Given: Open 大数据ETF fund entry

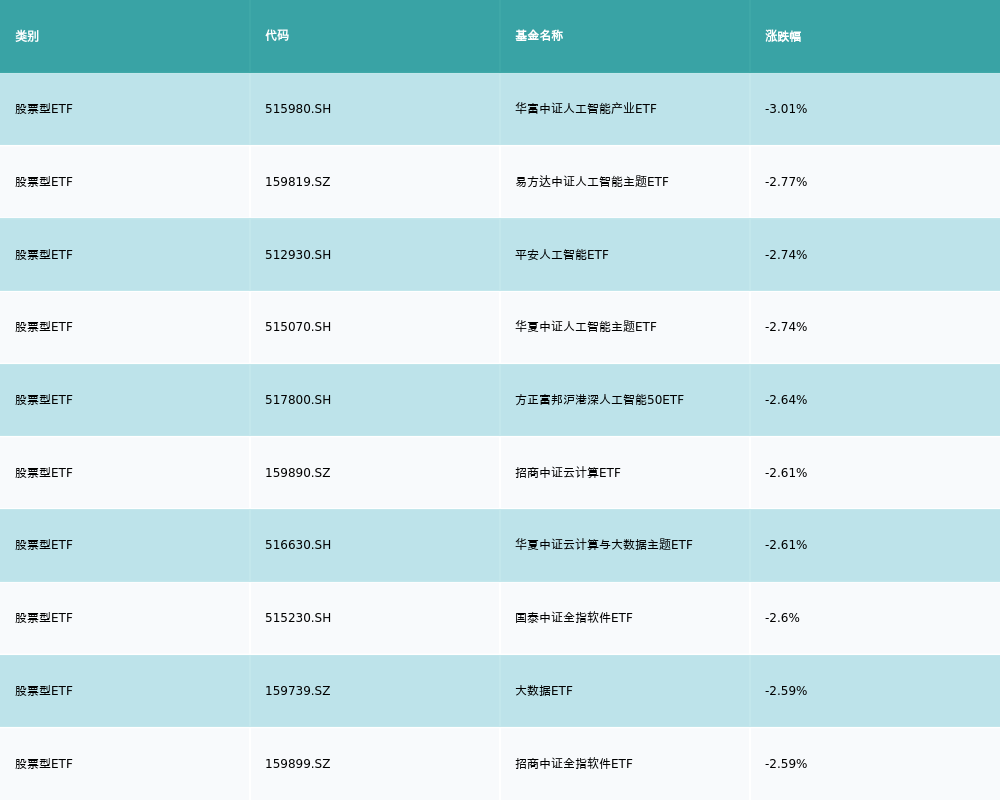Looking at the screenshot, I should point(544,691).
